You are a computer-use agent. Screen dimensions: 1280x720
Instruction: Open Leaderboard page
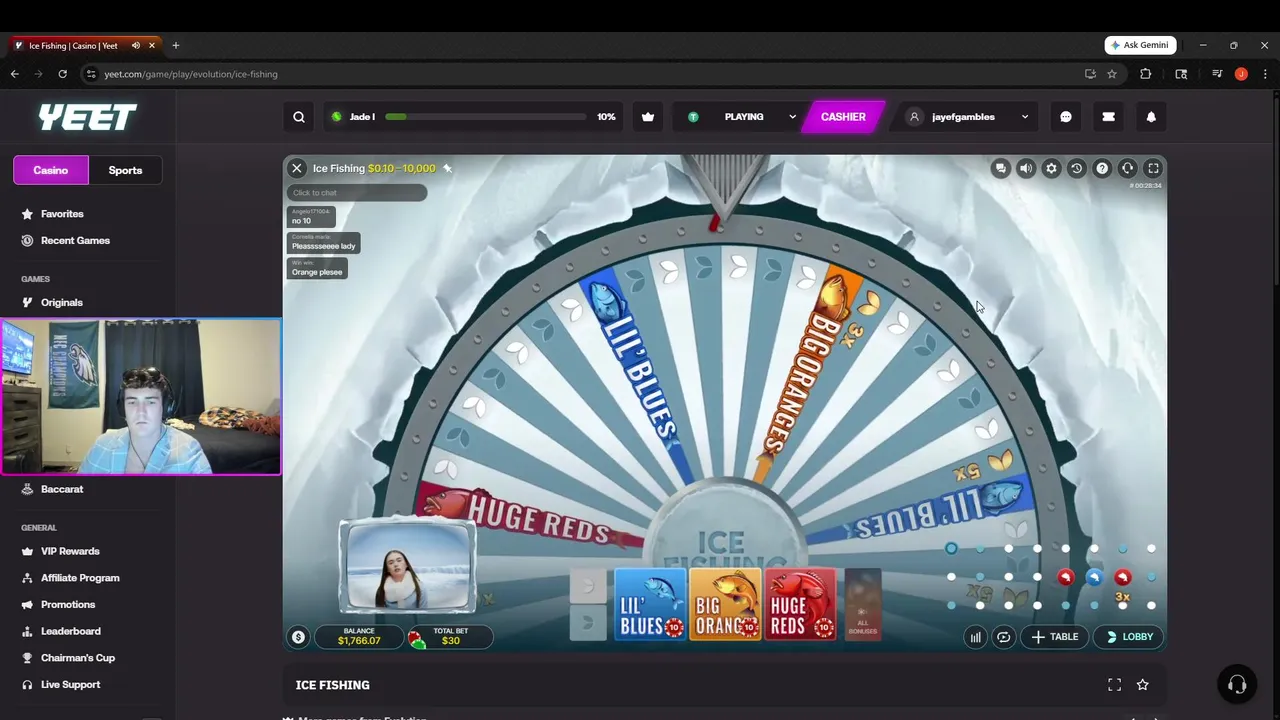pos(70,631)
